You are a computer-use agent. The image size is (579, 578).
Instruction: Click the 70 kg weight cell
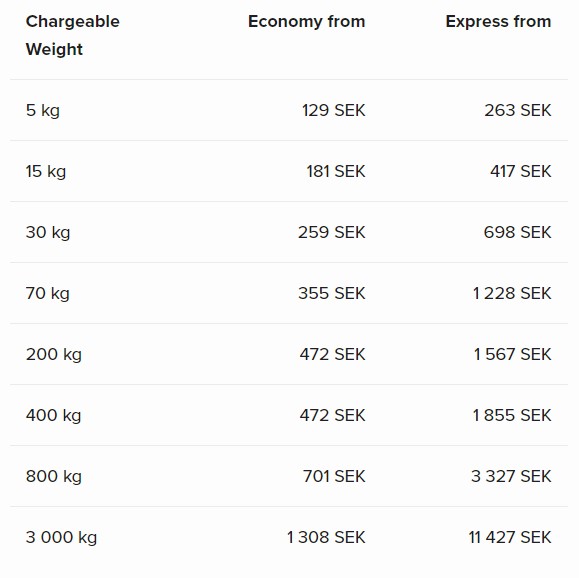click(x=48, y=293)
